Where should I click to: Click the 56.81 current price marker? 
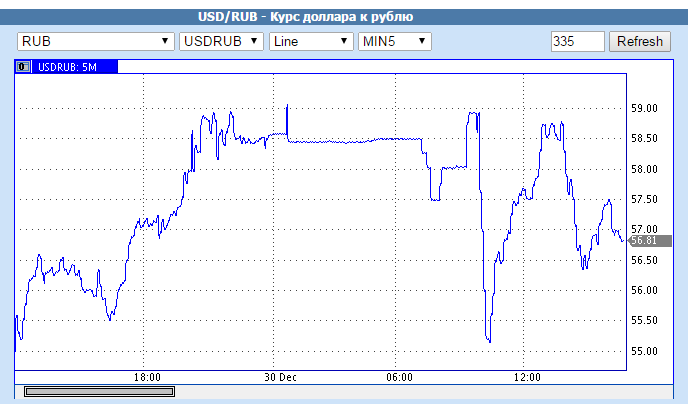coord(644,240)
